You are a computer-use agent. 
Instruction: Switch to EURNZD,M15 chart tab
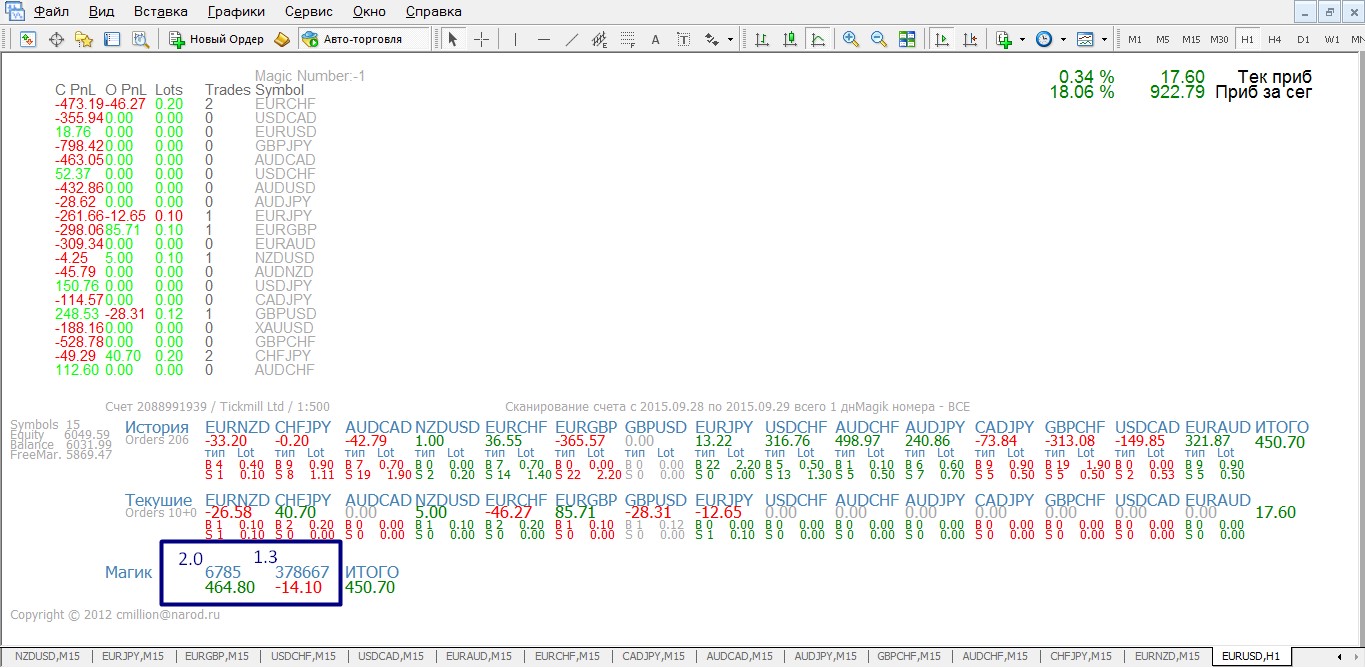(x=1167, y=656)
